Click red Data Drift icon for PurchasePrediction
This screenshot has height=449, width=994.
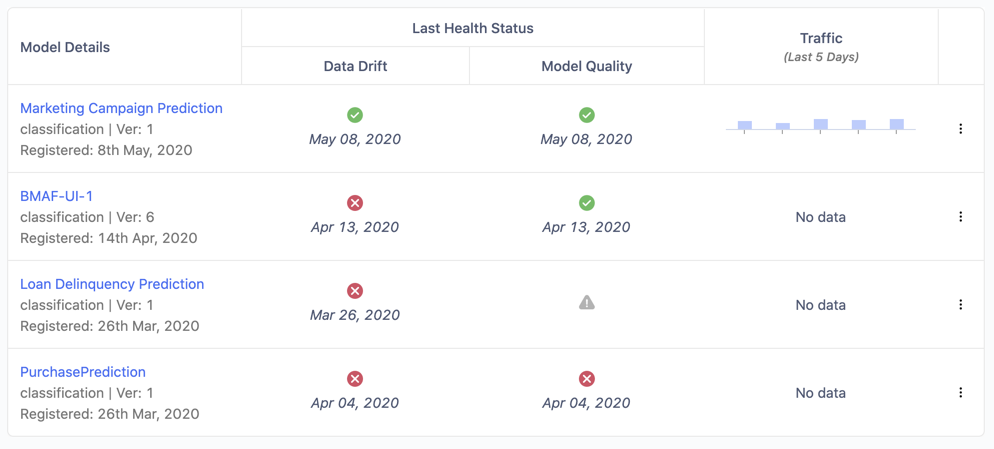point(355,379)
